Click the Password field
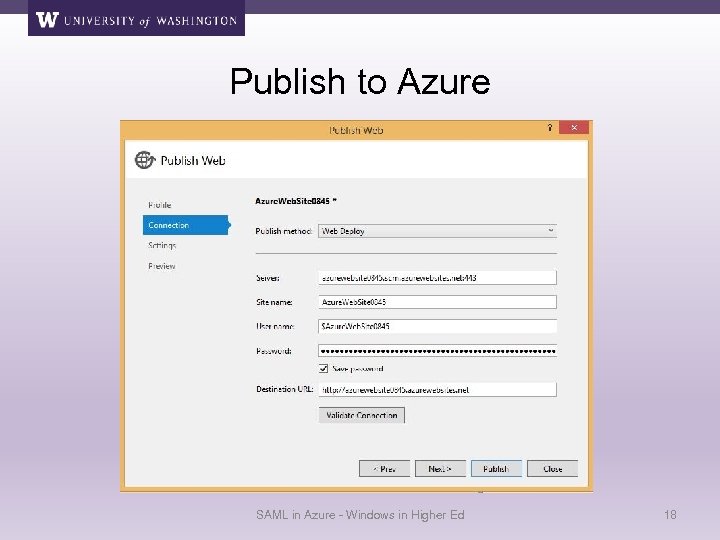 [437, 351]
